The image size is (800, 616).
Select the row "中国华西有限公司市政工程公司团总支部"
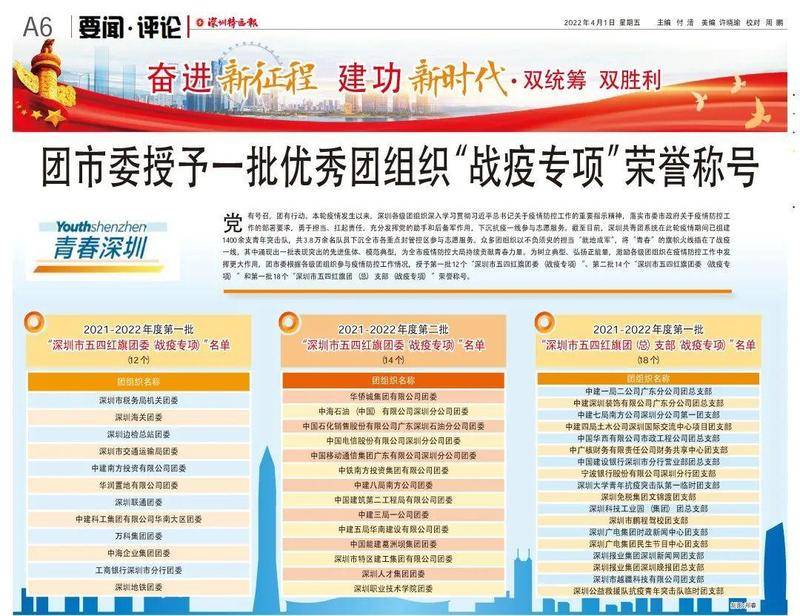point(648,438)
